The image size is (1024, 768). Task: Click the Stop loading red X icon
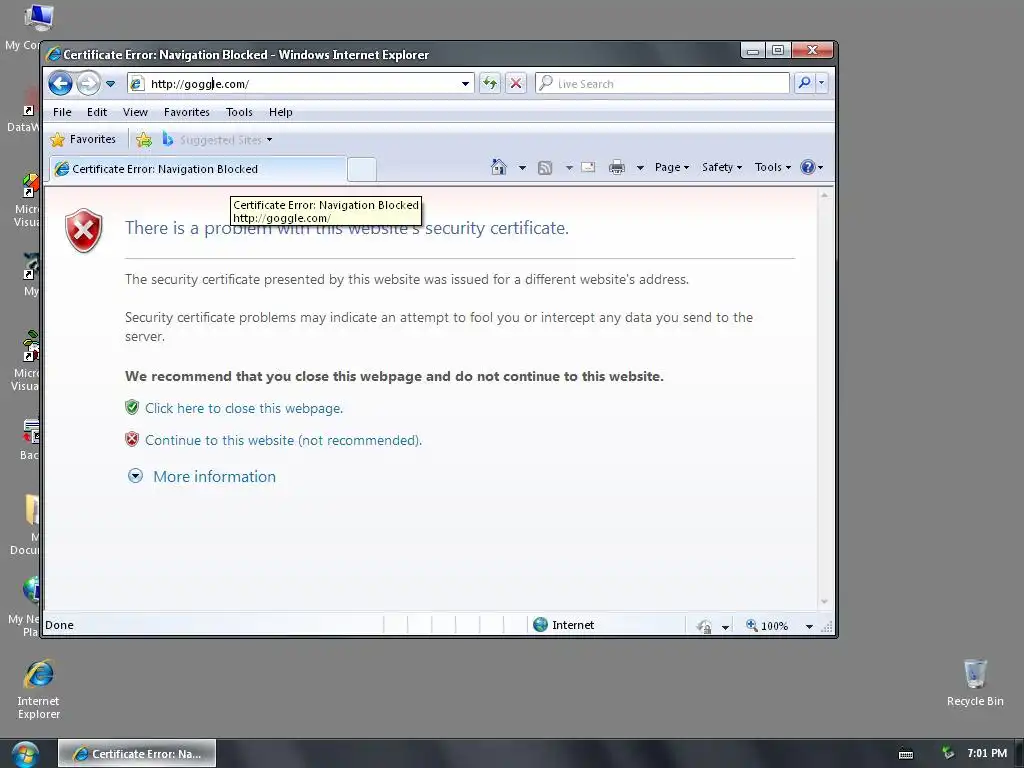click(516, 84)
